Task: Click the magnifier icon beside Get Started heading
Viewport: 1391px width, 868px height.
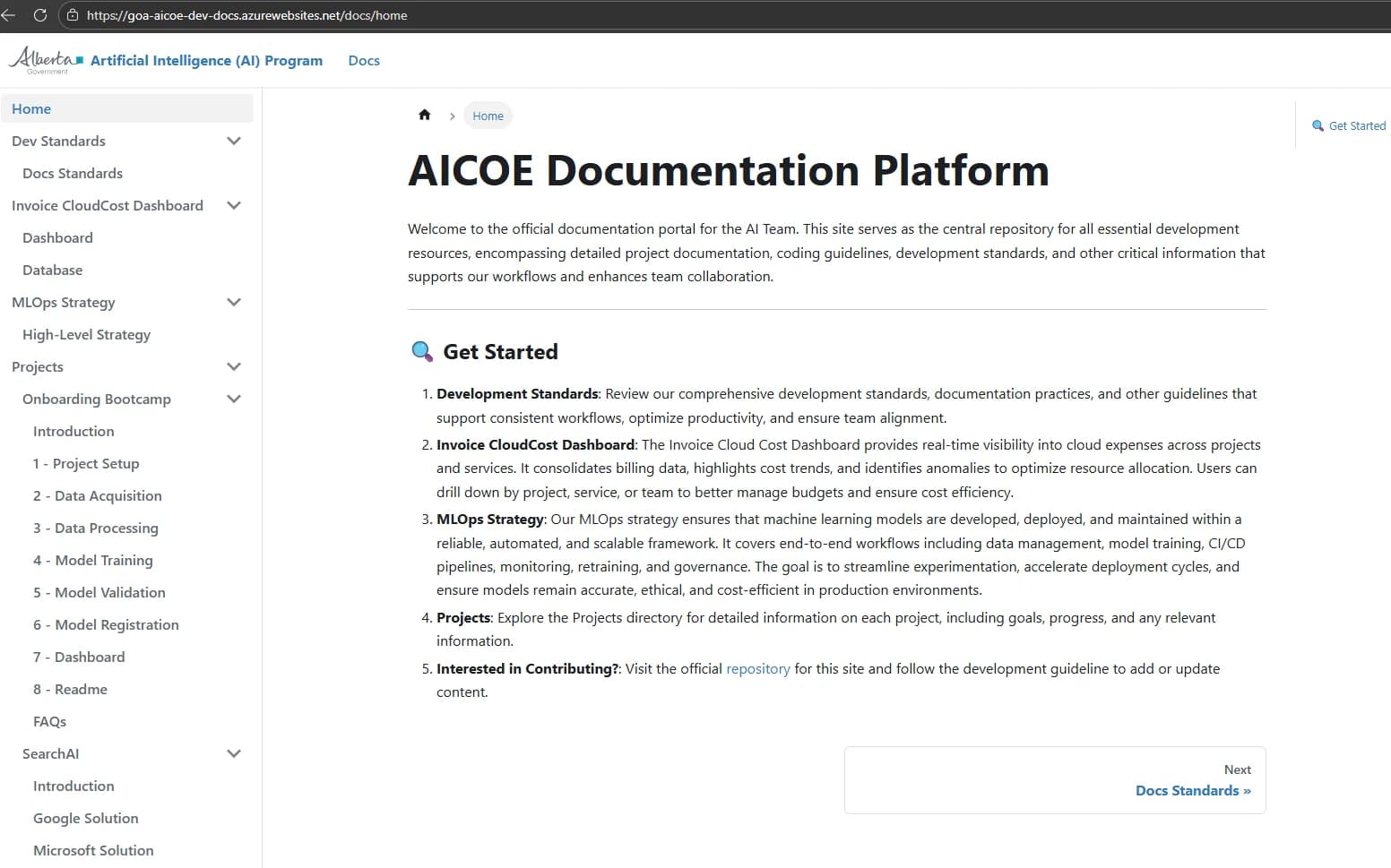Action: click(x=421, y=351)
